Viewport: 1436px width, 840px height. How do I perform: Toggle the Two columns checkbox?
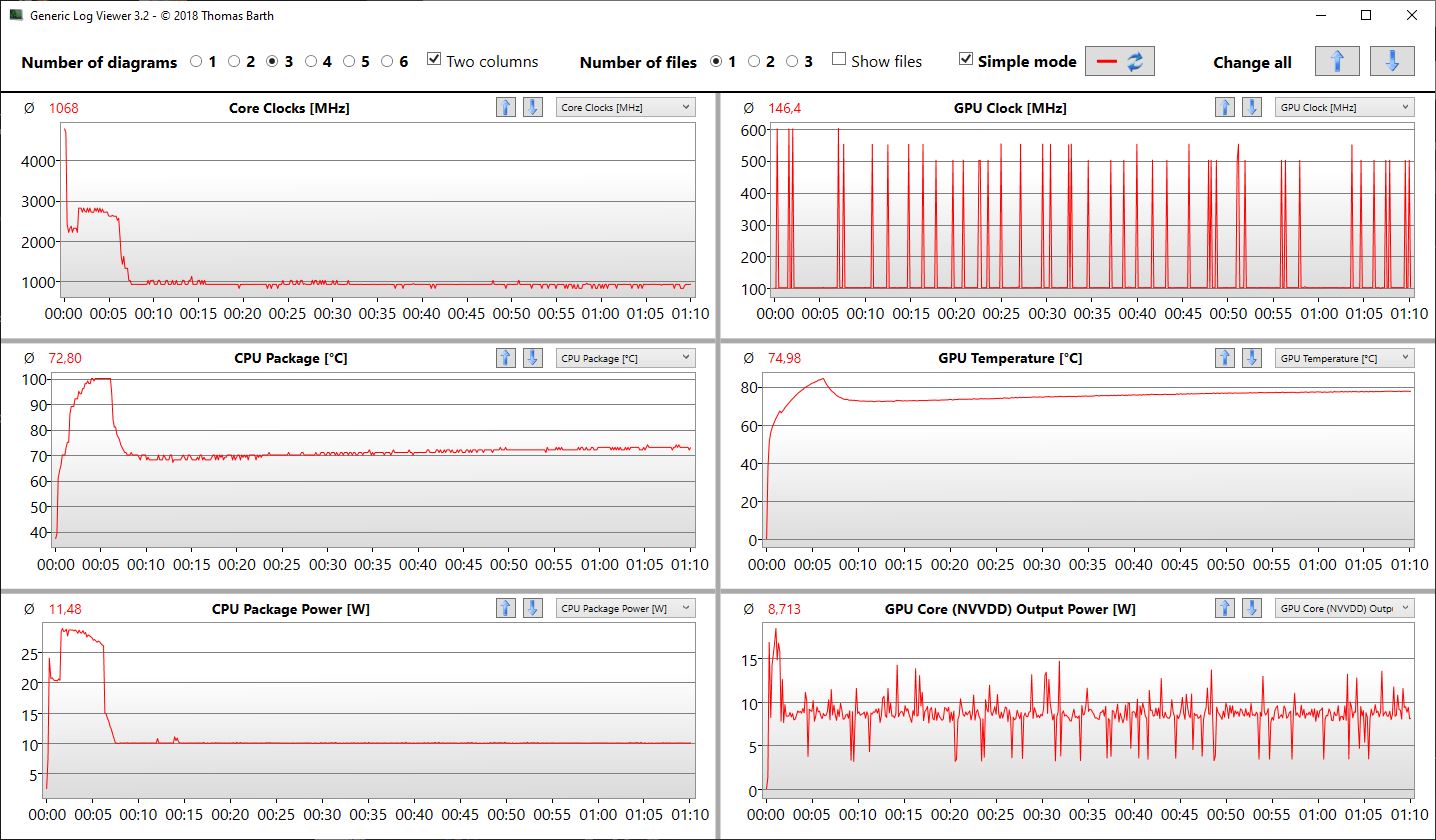[434, 60]
